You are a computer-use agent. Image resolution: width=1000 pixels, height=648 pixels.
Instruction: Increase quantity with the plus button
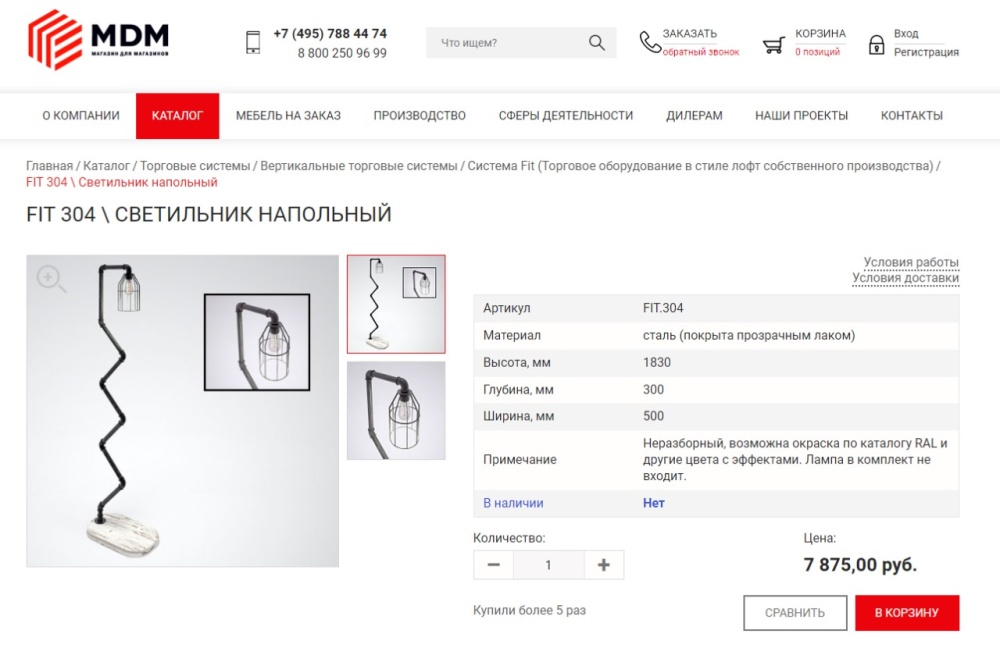click(x=603, y=565)
